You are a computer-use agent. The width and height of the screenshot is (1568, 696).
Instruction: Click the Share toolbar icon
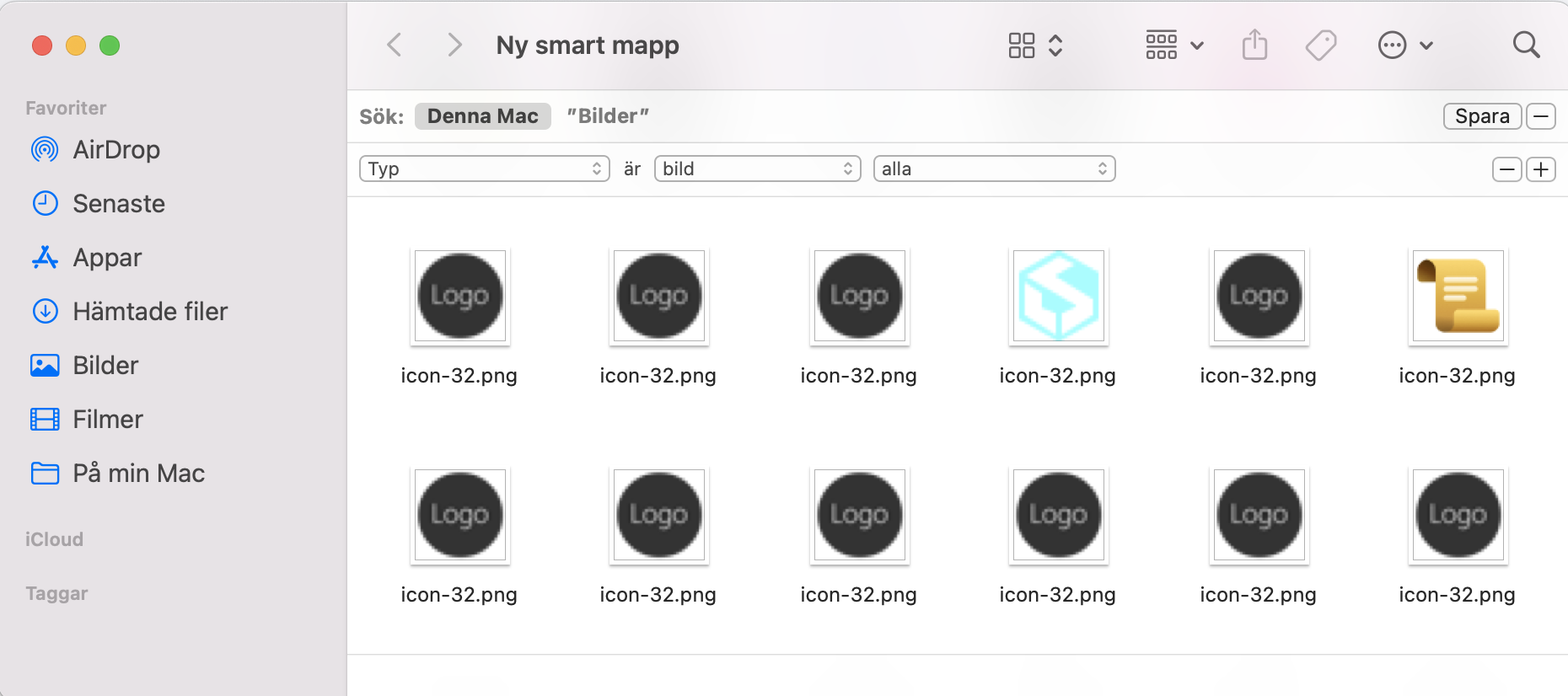[x=1254, y=45]
